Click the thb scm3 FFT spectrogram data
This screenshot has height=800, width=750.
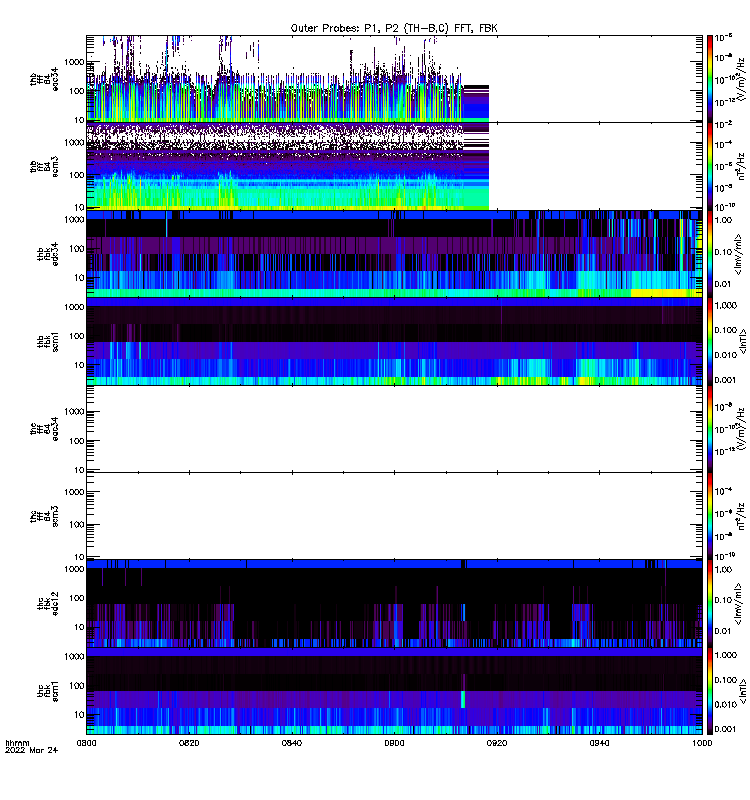point(288,166)
